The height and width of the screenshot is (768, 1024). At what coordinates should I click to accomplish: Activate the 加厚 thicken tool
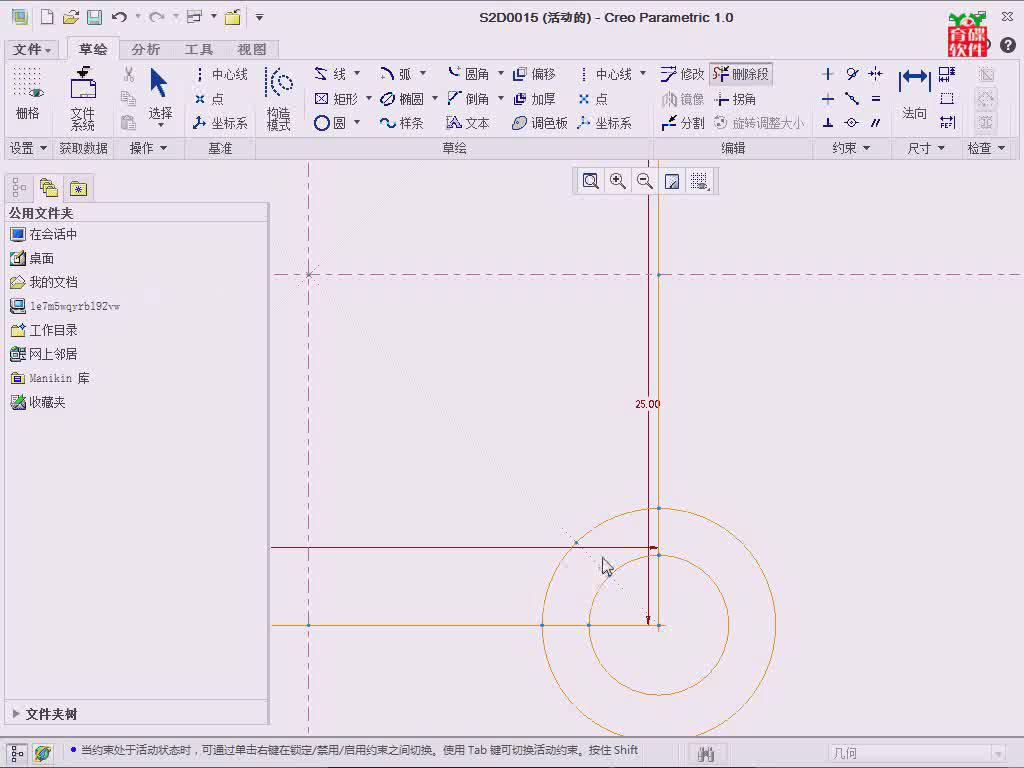point(534,99)
